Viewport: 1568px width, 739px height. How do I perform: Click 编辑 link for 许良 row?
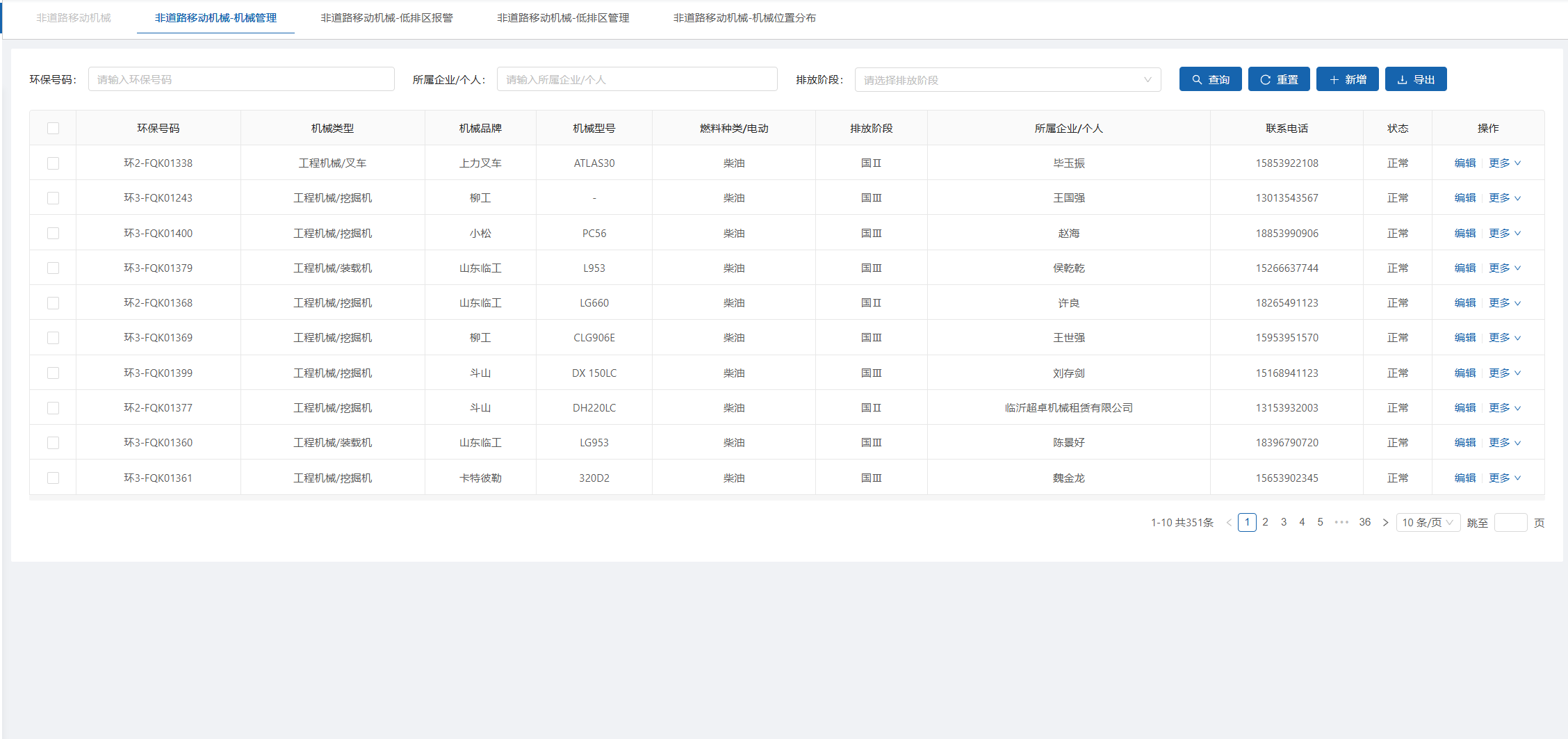click(1465, 302)
